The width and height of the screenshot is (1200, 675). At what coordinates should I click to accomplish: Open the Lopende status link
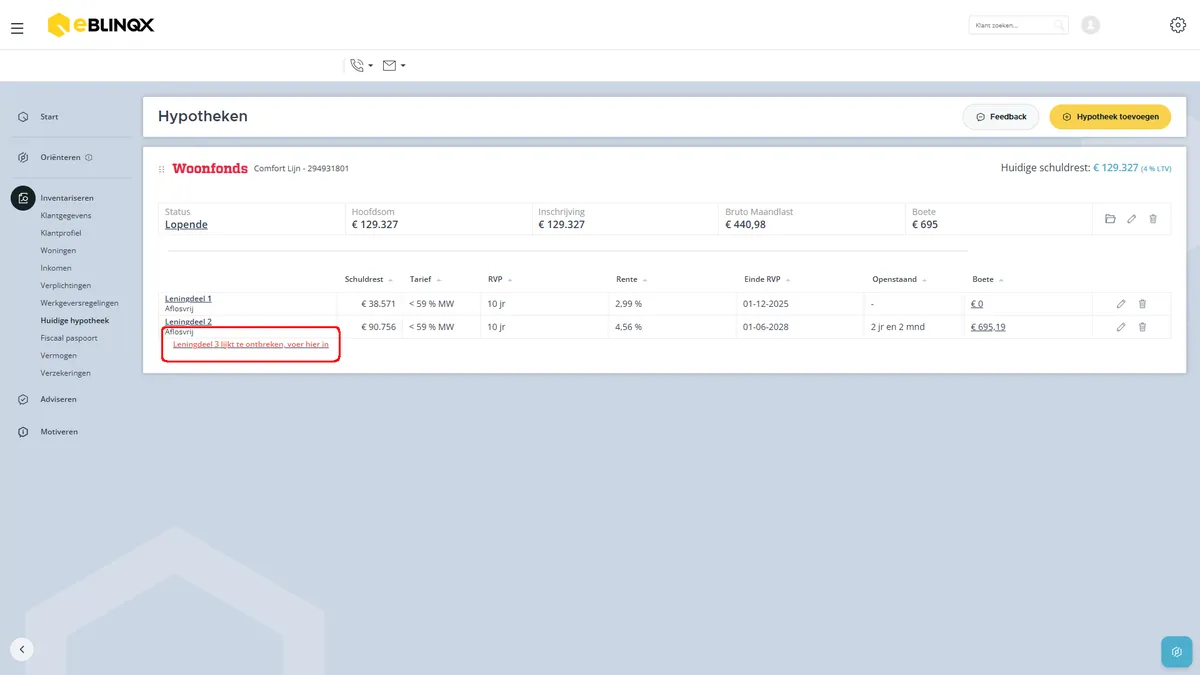click(x=186, y=225)
